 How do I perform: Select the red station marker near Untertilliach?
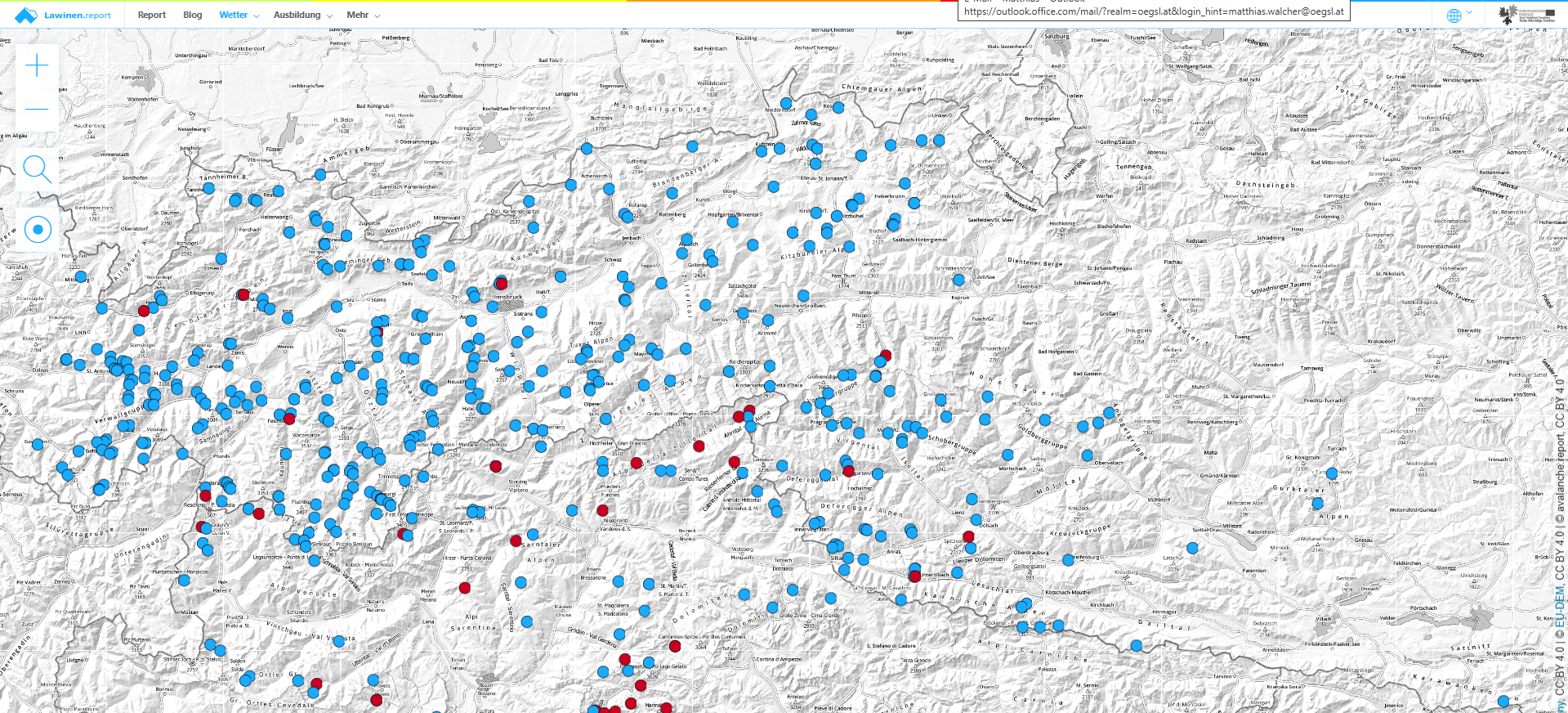click(x=915, y=576)
